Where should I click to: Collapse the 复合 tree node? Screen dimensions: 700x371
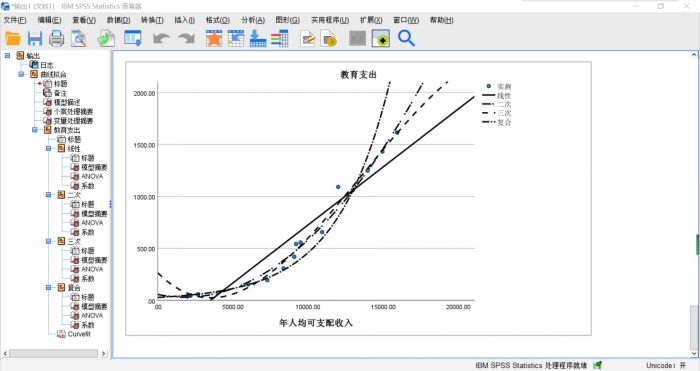[49, 288]
